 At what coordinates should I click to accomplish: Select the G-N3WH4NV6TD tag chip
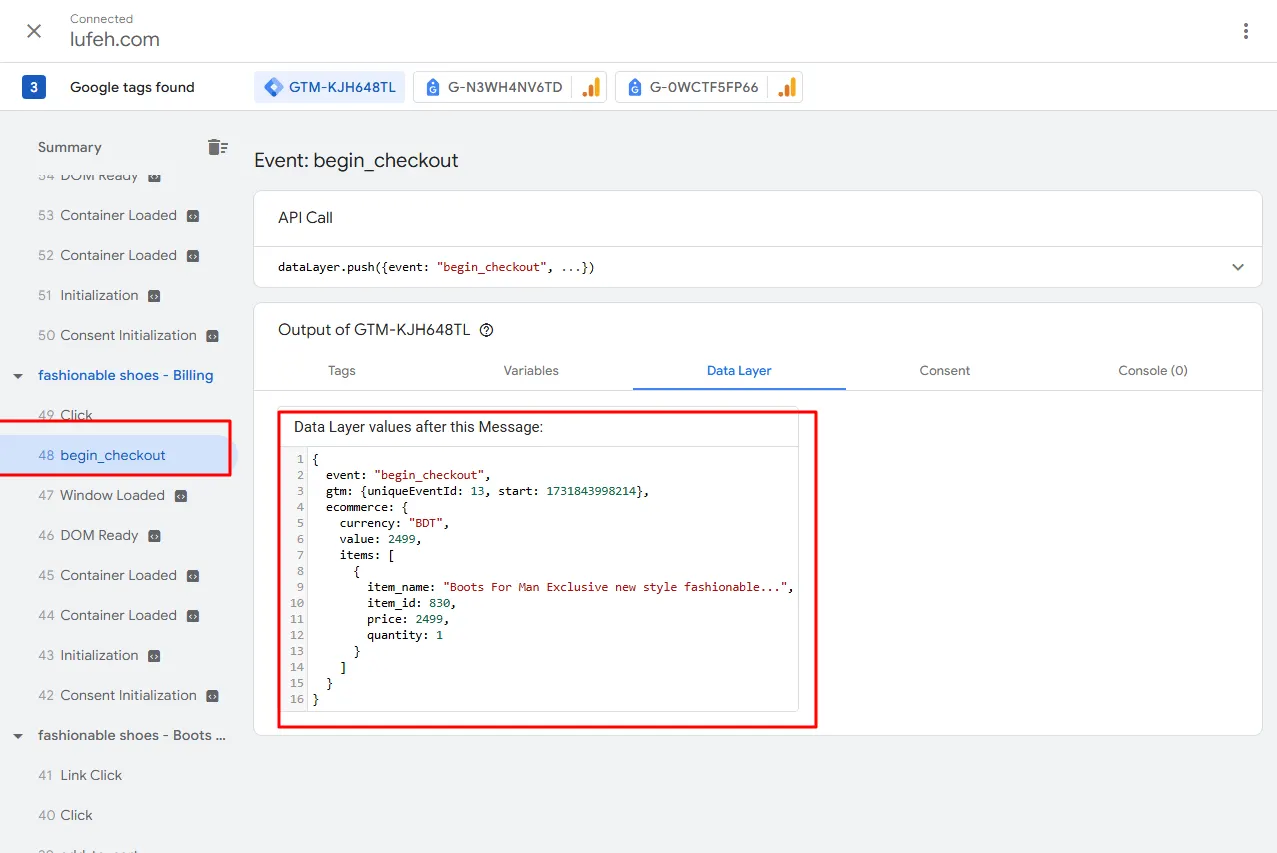[x=509, y=87]
